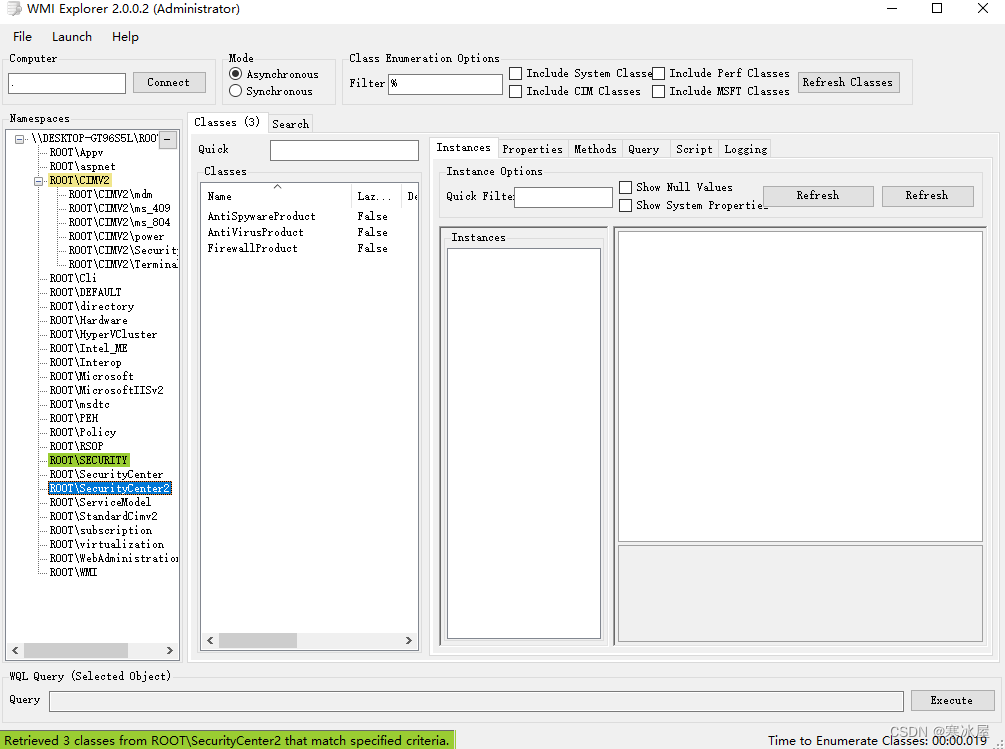Select ROOT\RSOP namespace
The width and height of the screenshot is (1005, 749).
76,447
